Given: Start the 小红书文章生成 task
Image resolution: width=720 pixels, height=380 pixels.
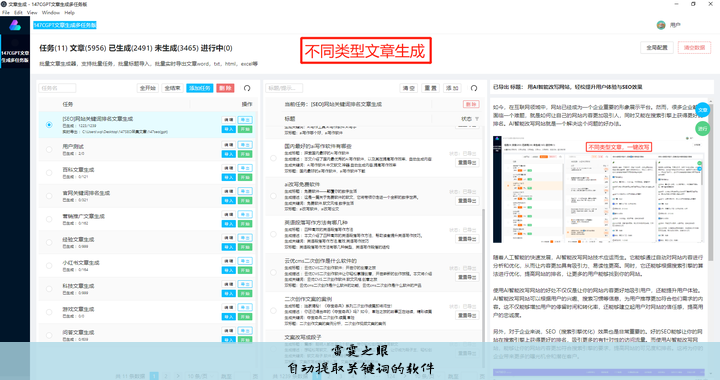Looking at the screenshot, I should (x=245, y=270).
